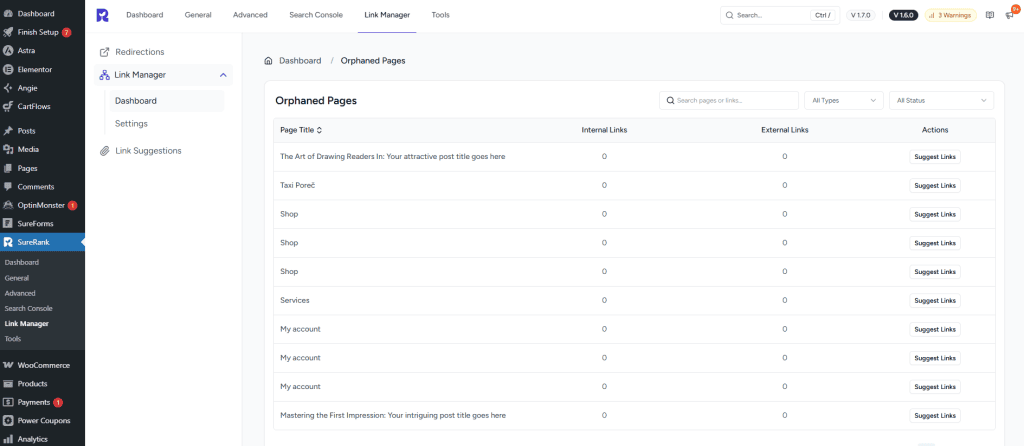Click the Comments bubble icon
The height and width of the screenshot is (446, 1024).
8,187
